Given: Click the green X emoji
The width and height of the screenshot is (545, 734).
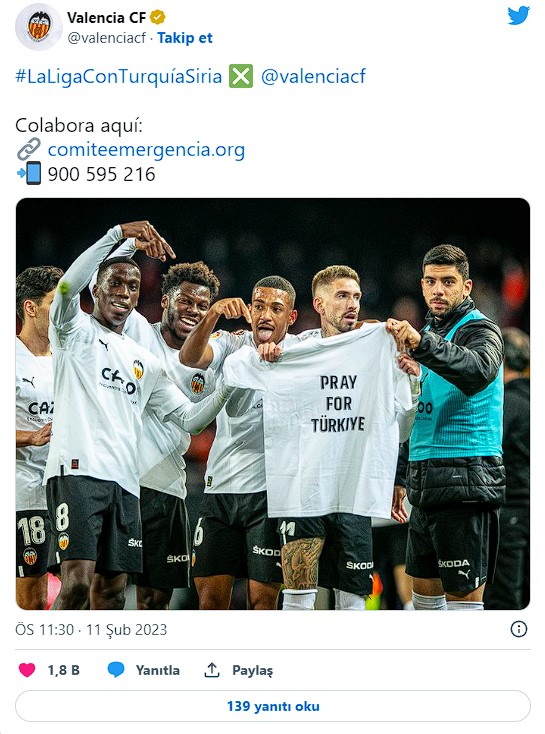Looking at the screenshot, I should coord(241,76).
